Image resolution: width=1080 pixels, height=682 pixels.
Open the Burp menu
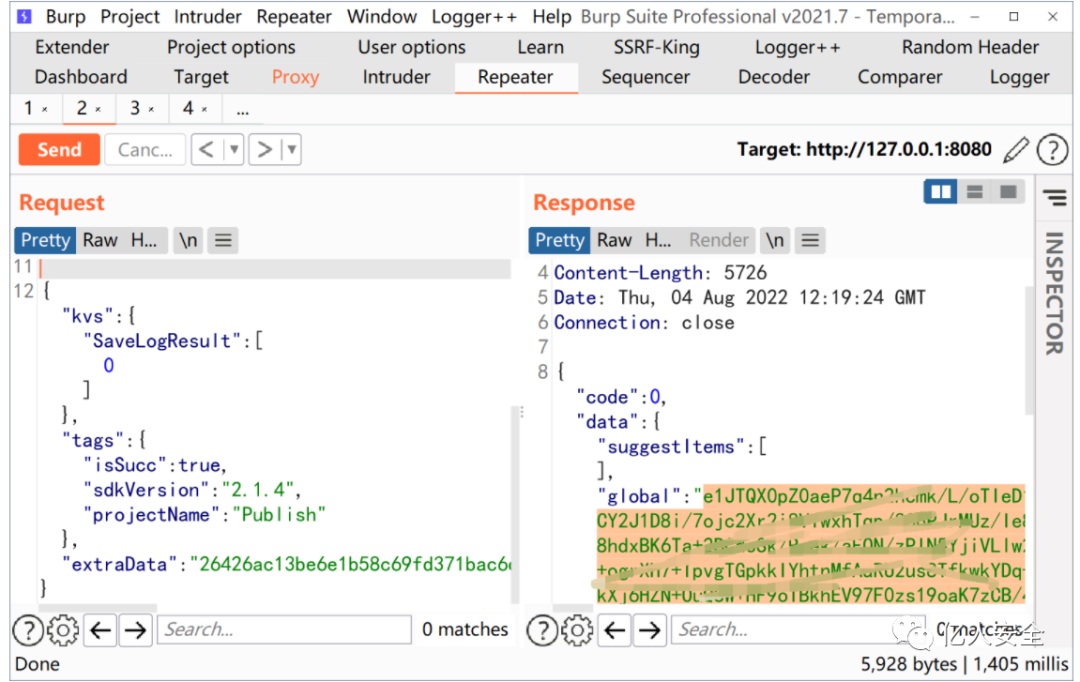click(65, 17)
